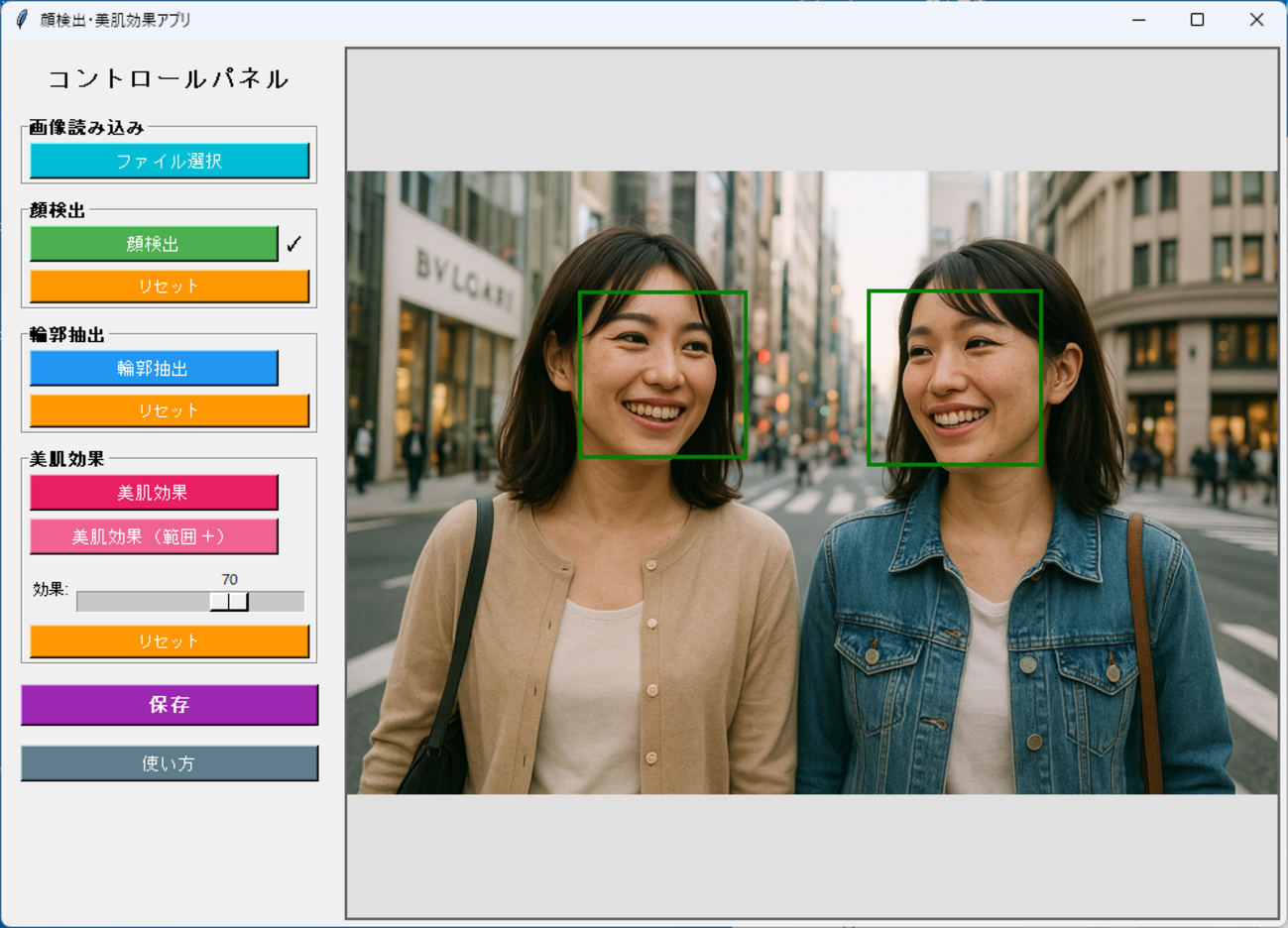This screenshot has width=1288, height=928.
Task: Maximize the application window
Action: click(1197, 20)
